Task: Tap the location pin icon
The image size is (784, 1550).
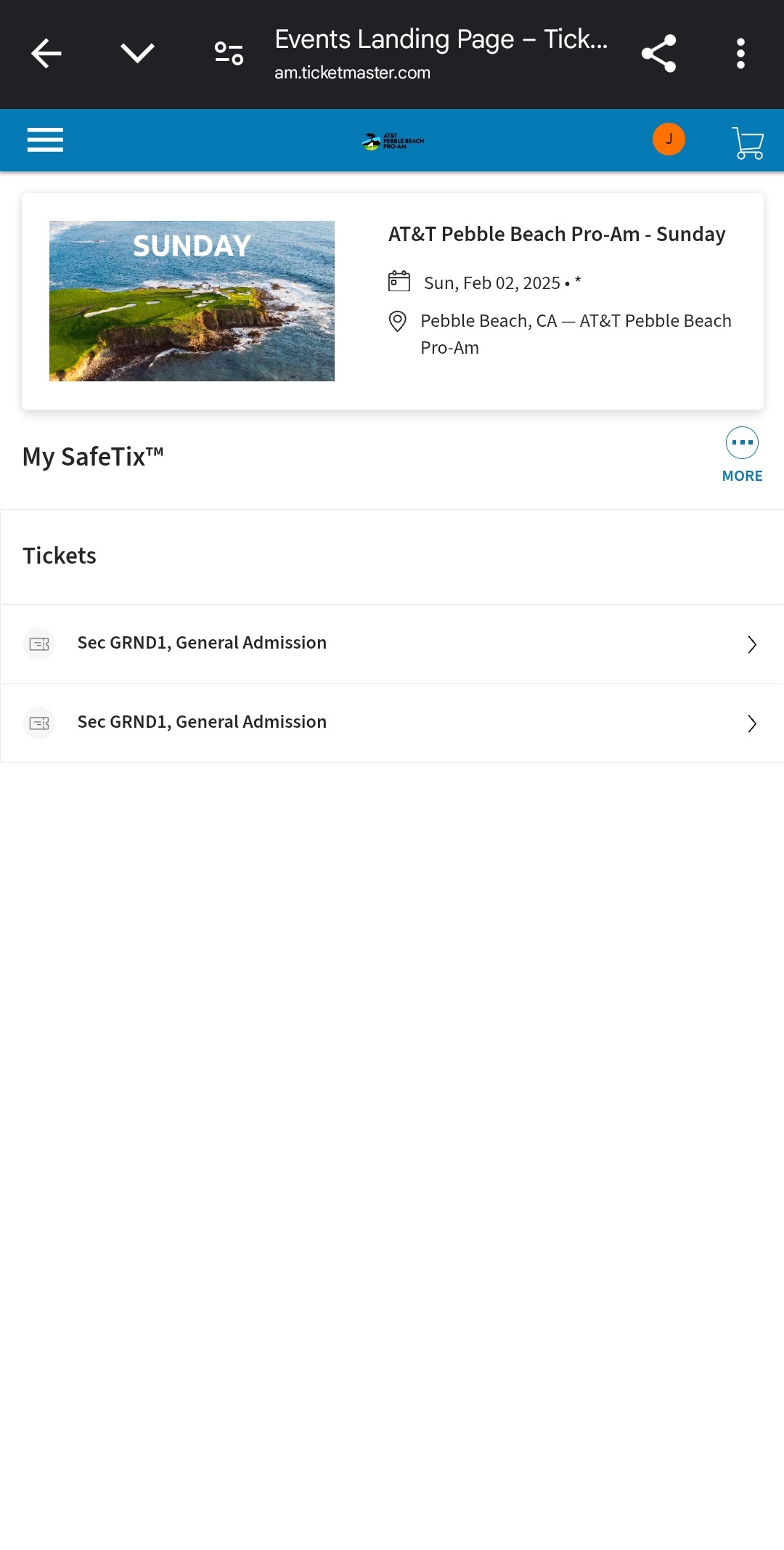Action: 398,321
